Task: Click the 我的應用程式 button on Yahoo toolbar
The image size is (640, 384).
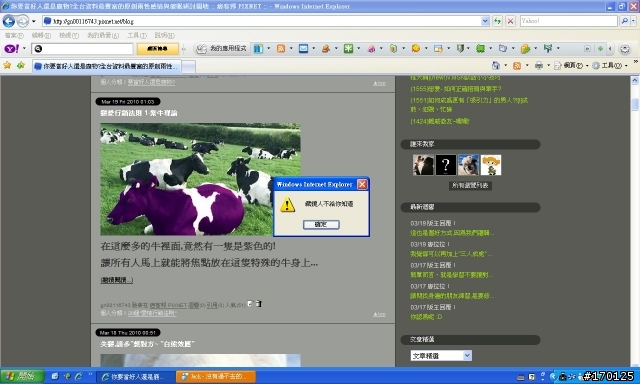Action: (x=222, y=49)
